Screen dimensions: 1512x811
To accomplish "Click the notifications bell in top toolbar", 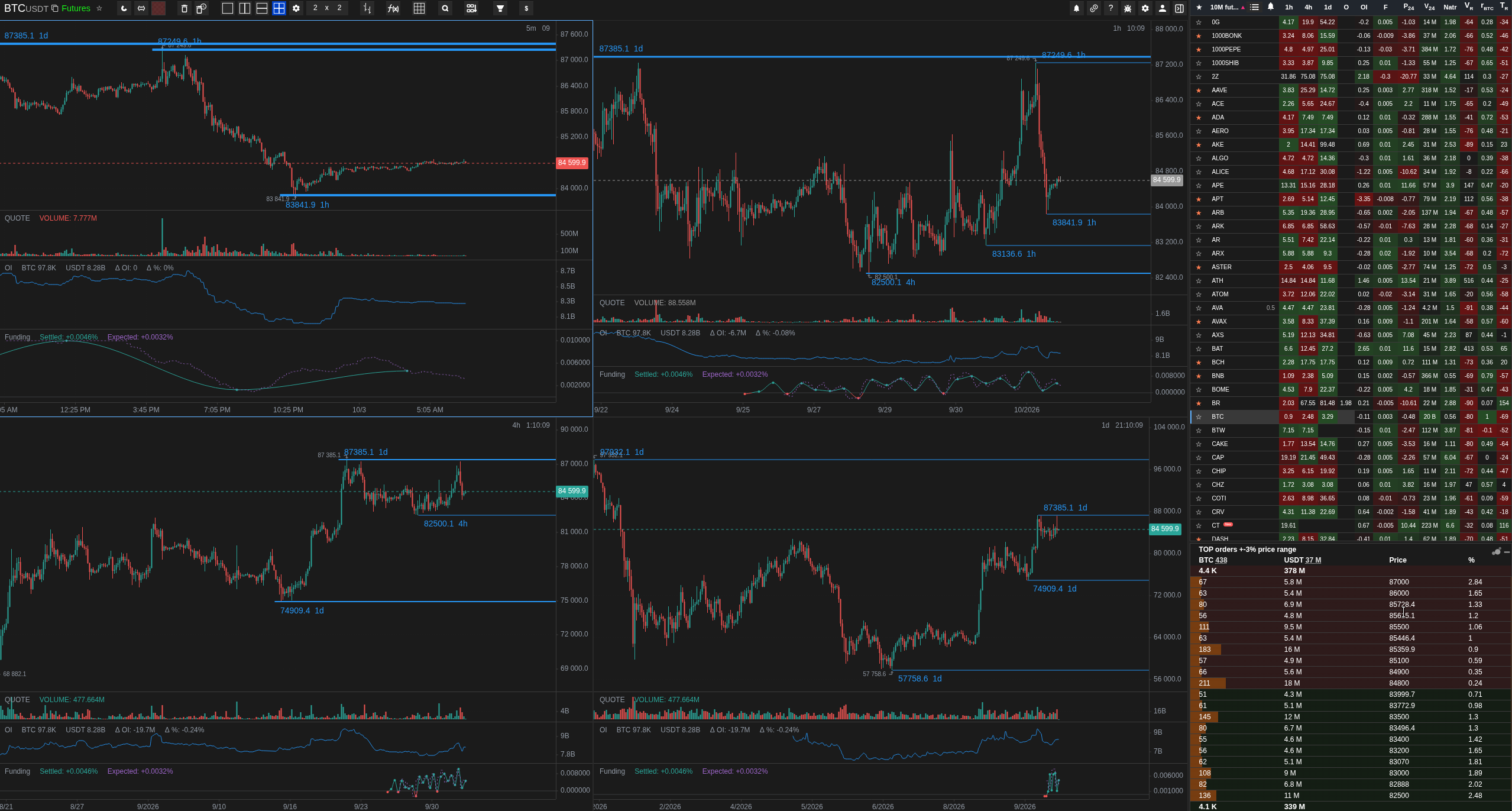I will point(1076,8).
